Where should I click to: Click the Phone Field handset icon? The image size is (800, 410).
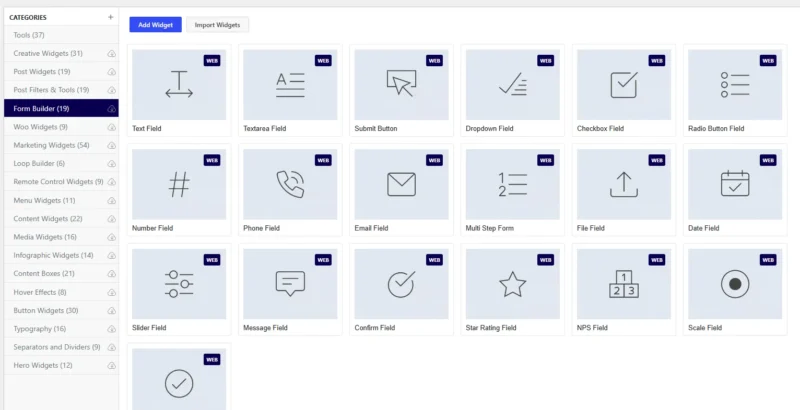tap(290, 184)
